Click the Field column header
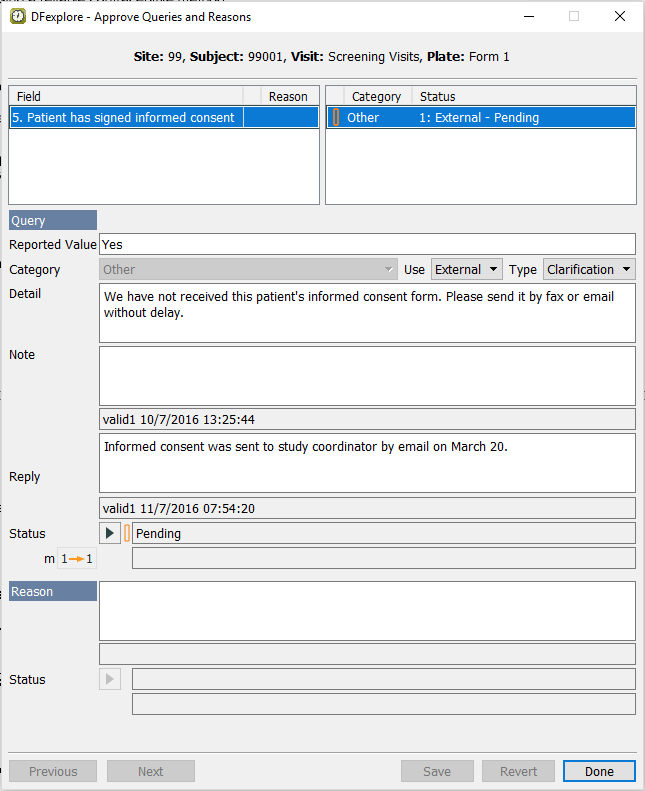Screen dimensions: 645x791 click(126, 97)
